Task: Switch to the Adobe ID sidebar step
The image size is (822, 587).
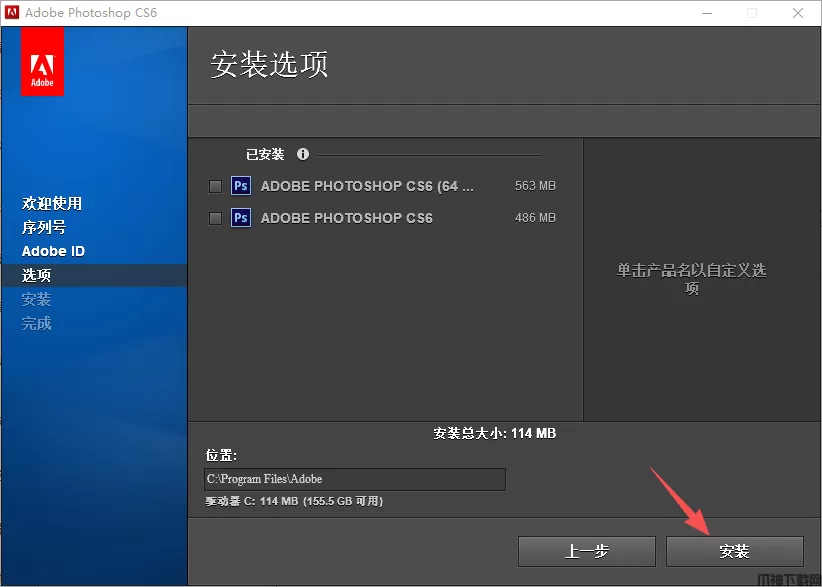Action: click(x=53, y=251)
